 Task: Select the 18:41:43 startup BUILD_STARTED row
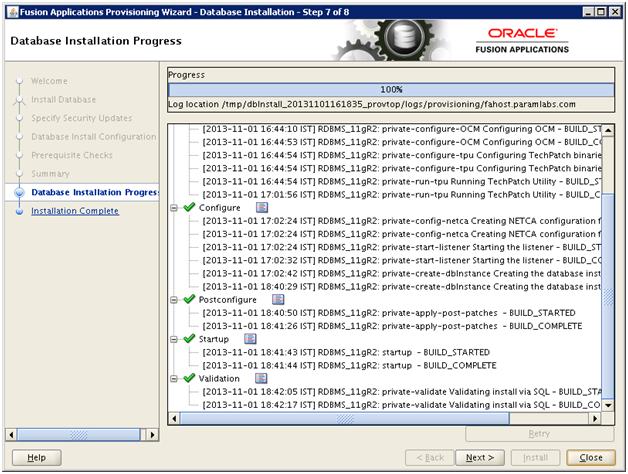tap(346, 352)
